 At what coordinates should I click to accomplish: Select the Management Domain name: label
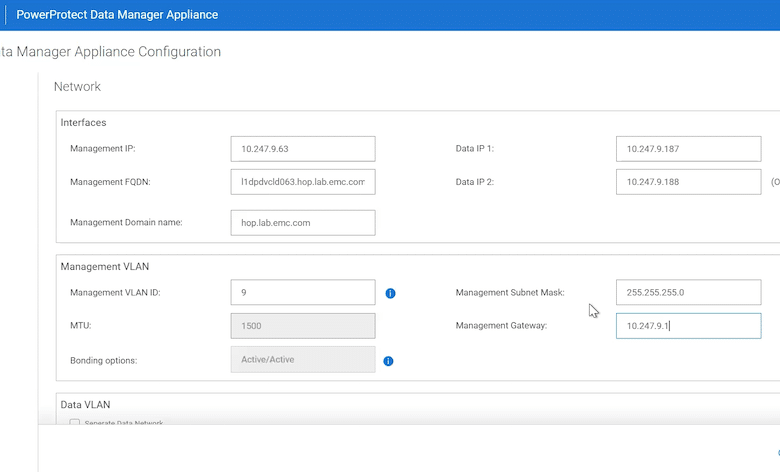pyautogui.click(x=126, y=222)
